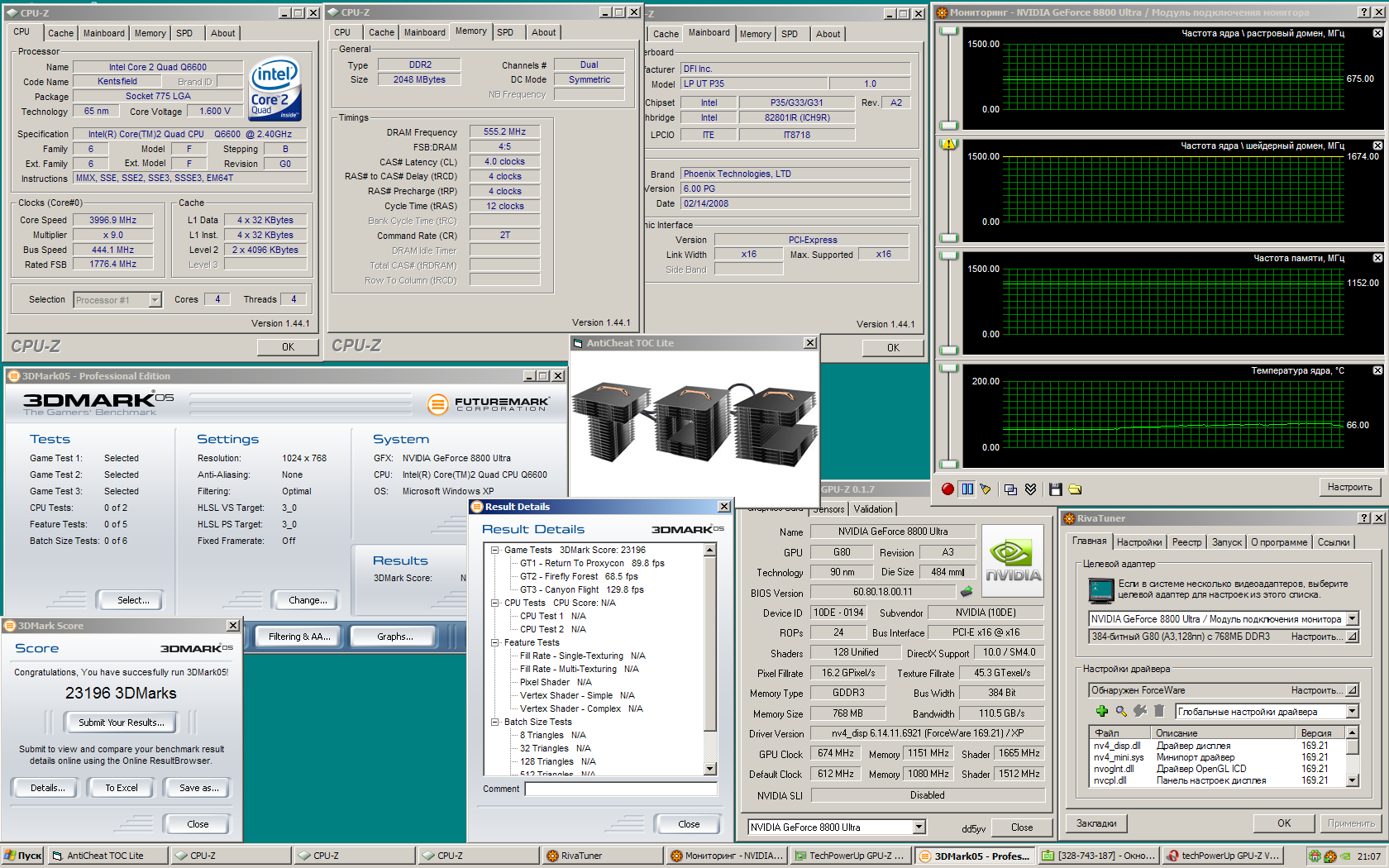
Task: Click the Intel Core 2 Quad logo
Action: point(275,89)
